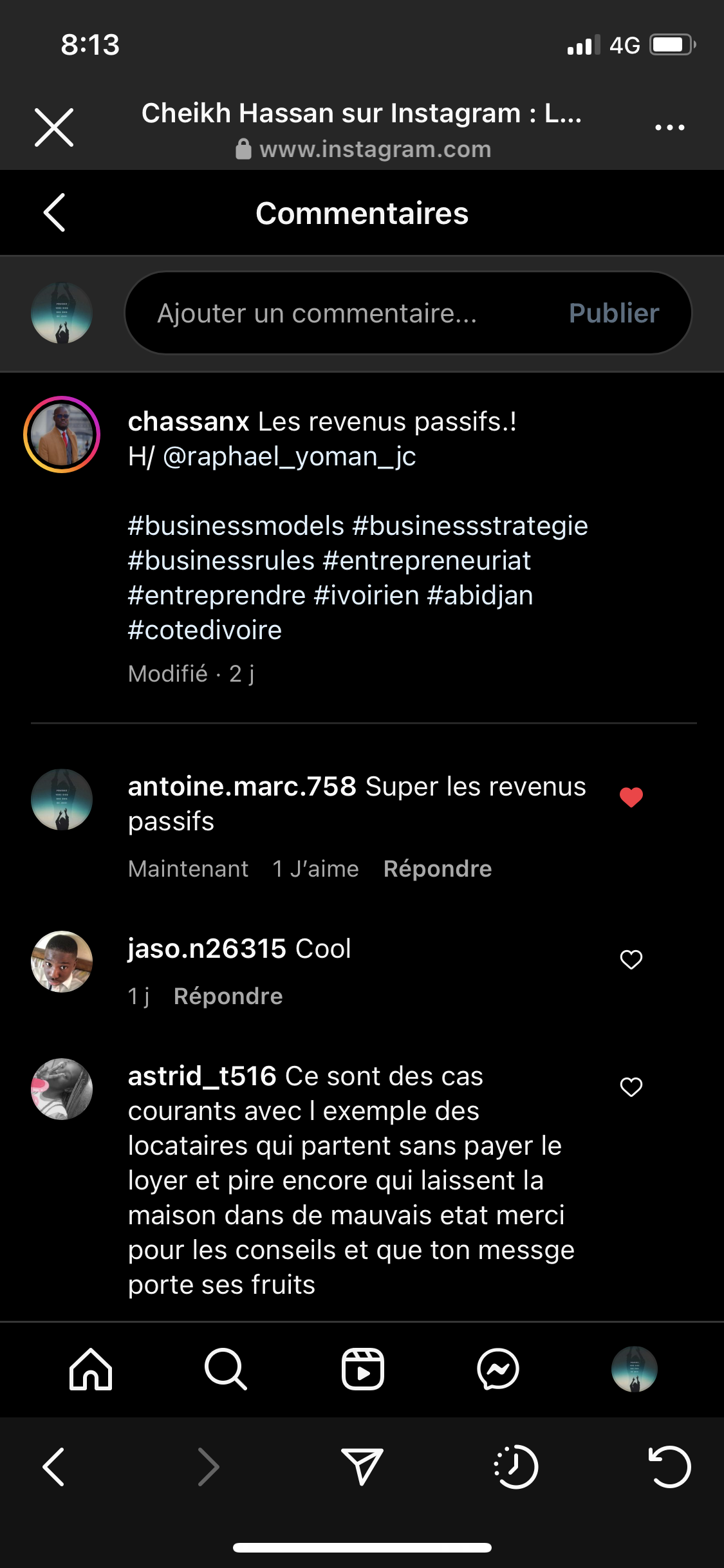Open the @raphael_yoman_jc mention
The height and width of the screenshot is (1568, 724).
(290, 456)
